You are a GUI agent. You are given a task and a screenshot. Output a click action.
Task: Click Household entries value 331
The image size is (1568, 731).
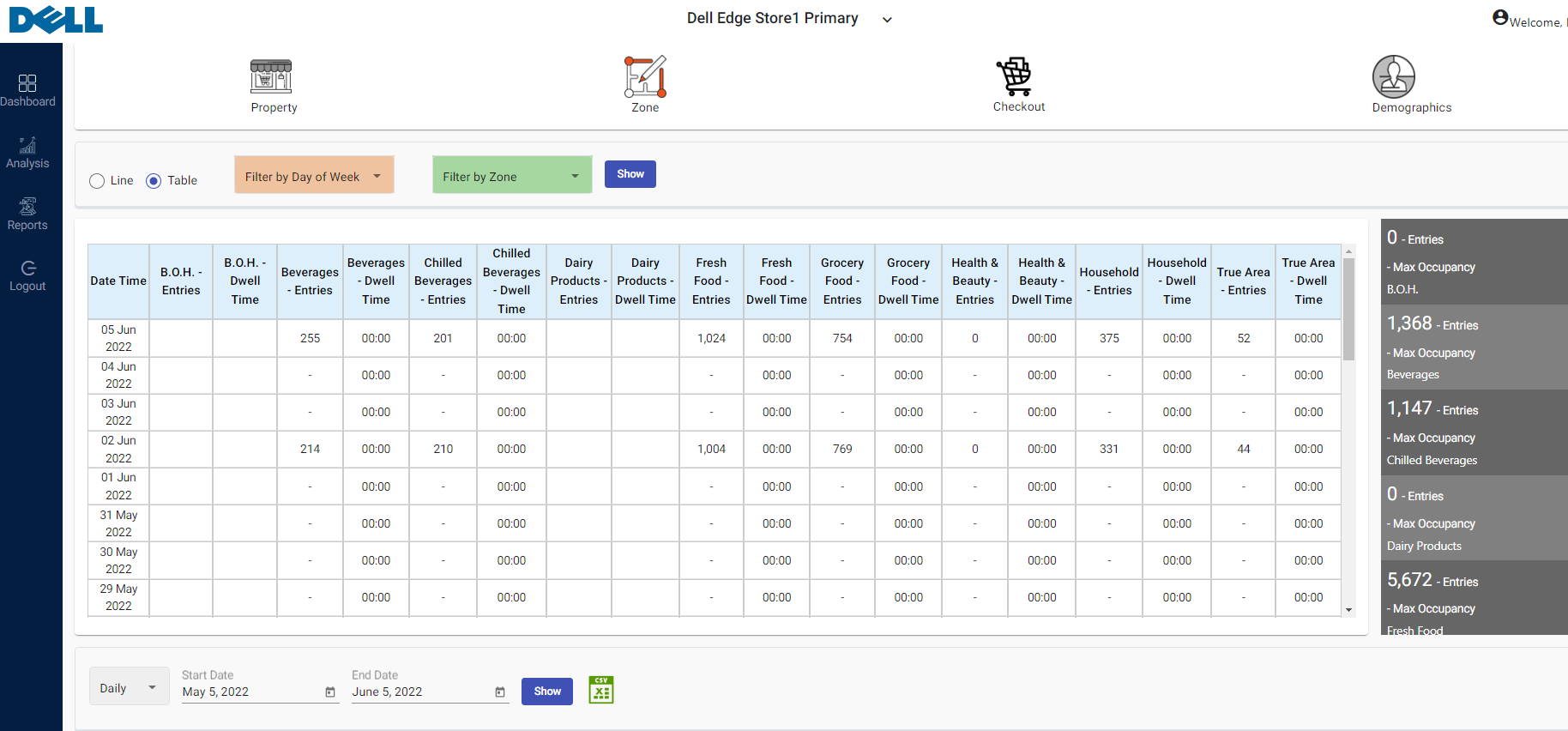point(1109,449)
